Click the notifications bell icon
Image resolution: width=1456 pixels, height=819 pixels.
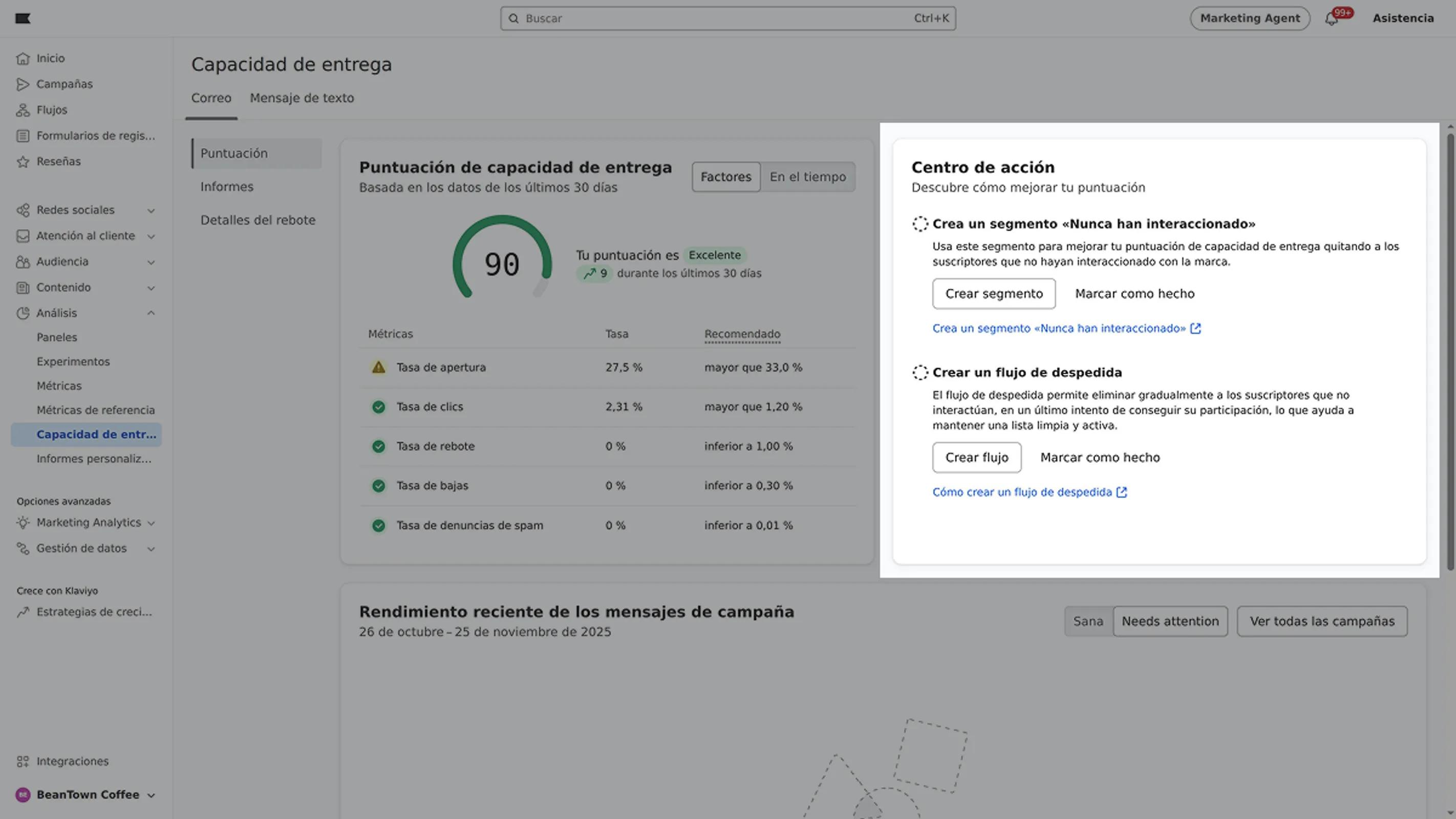click(x=1331, y=19)
